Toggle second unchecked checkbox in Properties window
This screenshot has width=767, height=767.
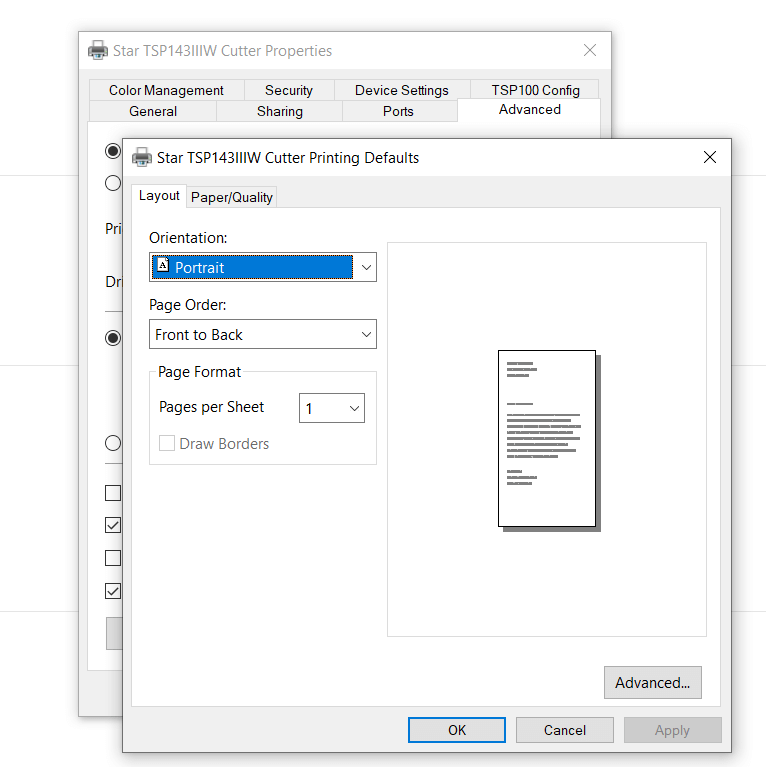(x=113, y=558)
